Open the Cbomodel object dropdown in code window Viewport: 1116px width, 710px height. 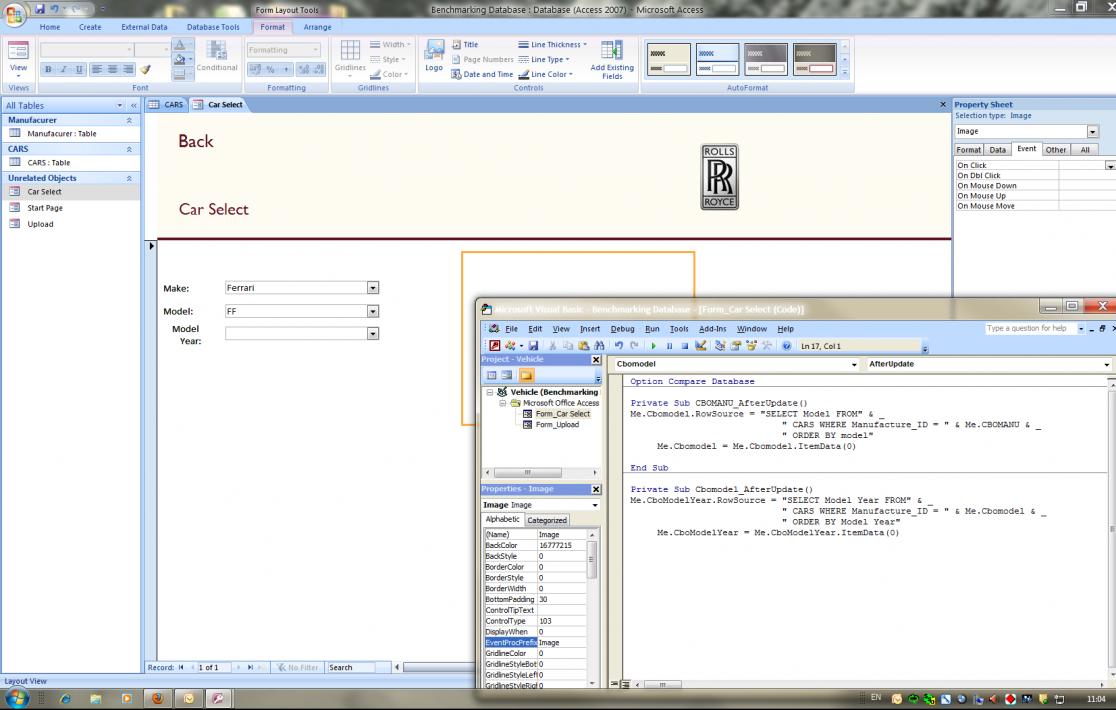tap(854, 364)
